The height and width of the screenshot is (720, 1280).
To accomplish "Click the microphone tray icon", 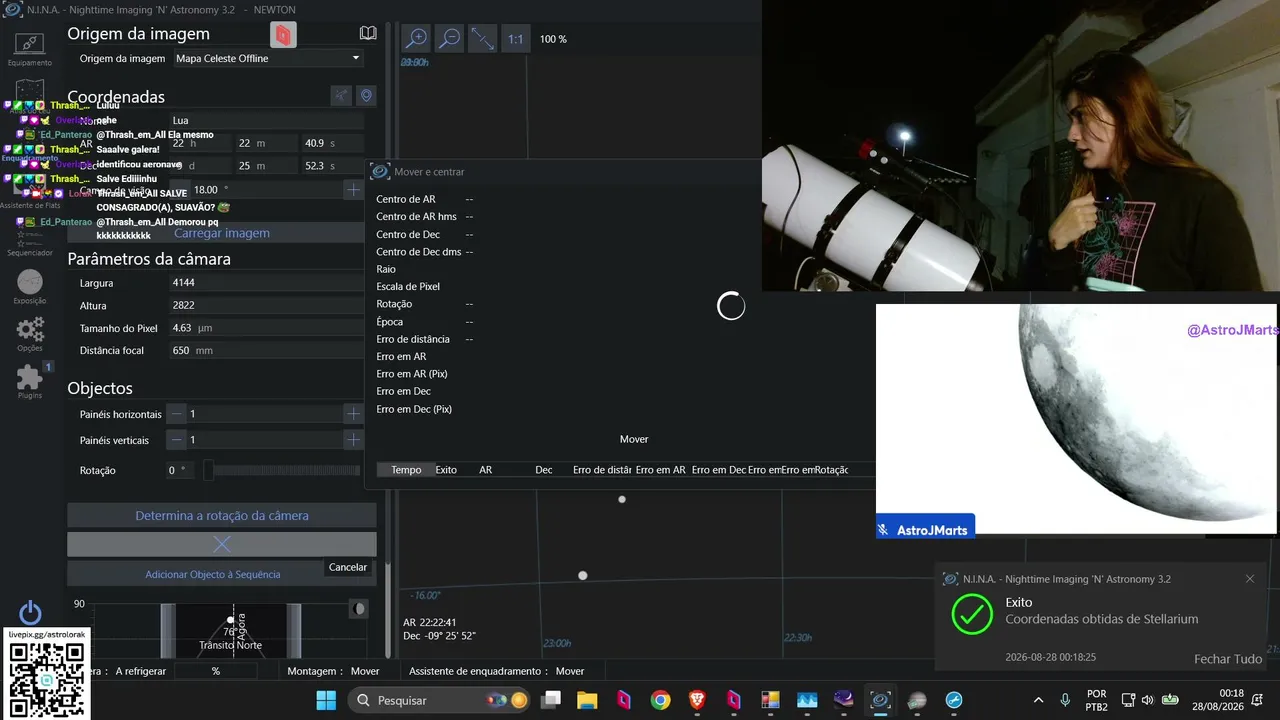I will (x=1065, y=700).
